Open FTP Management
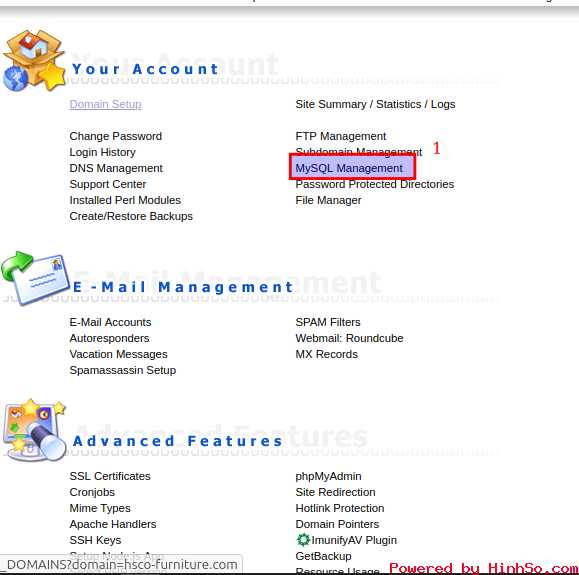The image size is (579, 575). click(x=340, y=136)
